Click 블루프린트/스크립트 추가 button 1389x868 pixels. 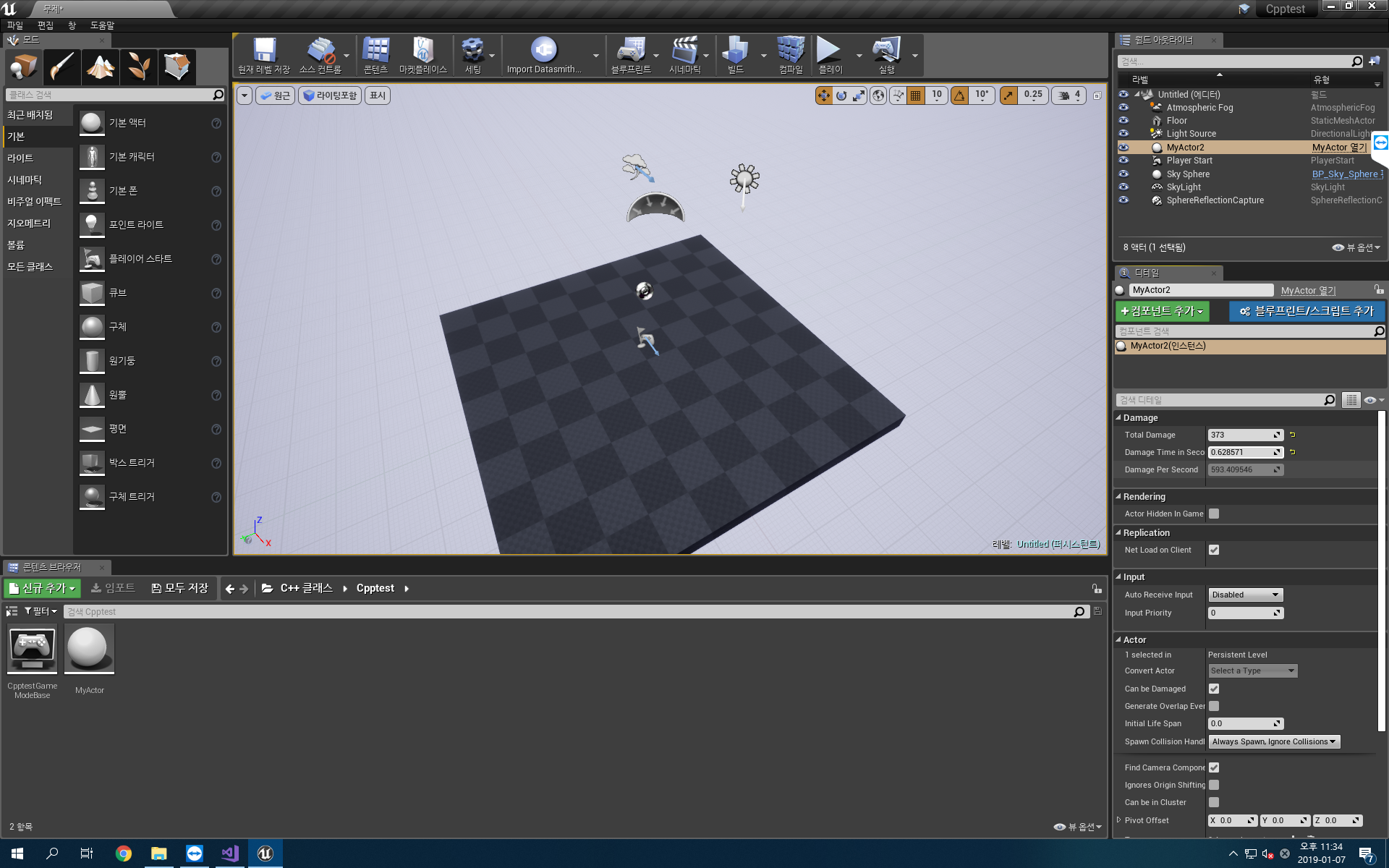tap(1304, 311)
